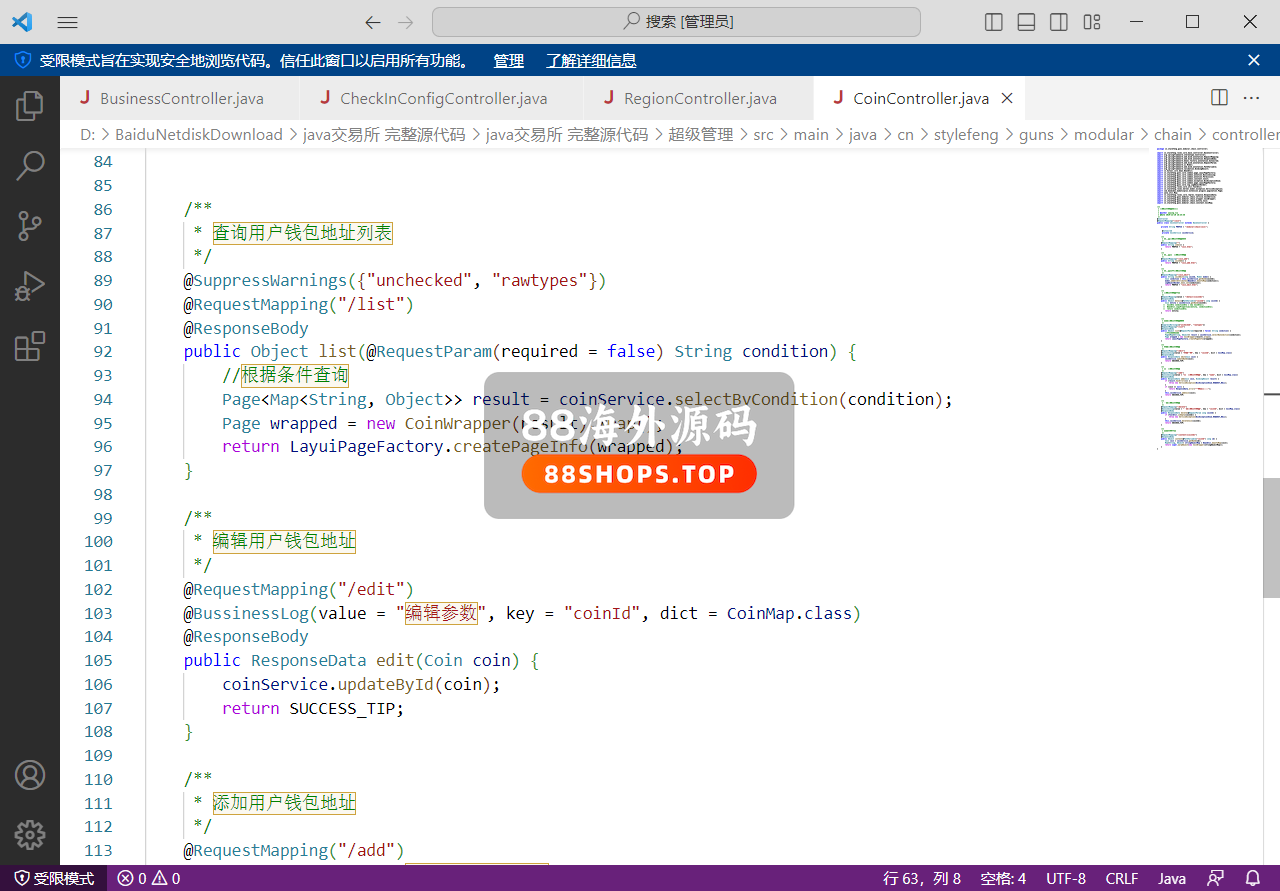This screenshot has height=891, width=1280.
Task: Click the 搜索 command center search box
Action: tap(676, 22)
